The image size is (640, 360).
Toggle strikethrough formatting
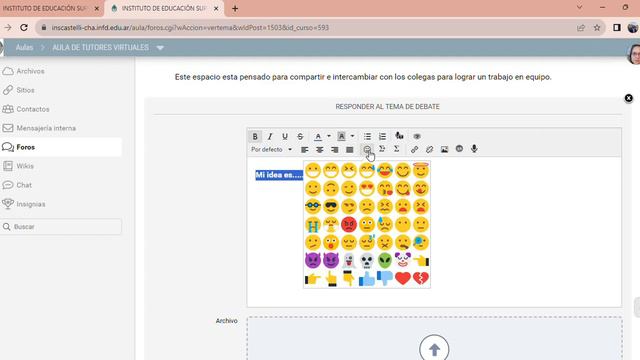(300, 136)
